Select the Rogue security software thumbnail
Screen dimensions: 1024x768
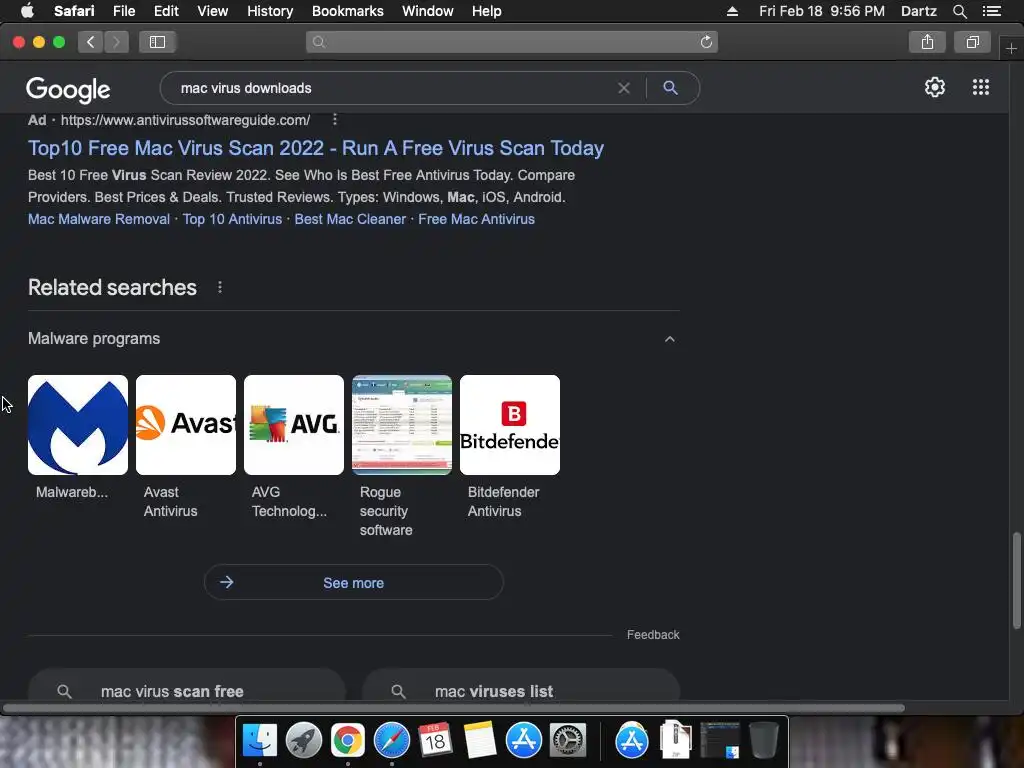click(x=402, y=425)
